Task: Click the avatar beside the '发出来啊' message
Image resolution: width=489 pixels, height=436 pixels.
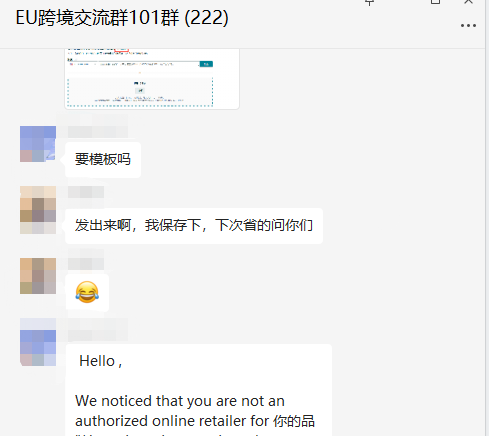Action: tap(38, 210)
